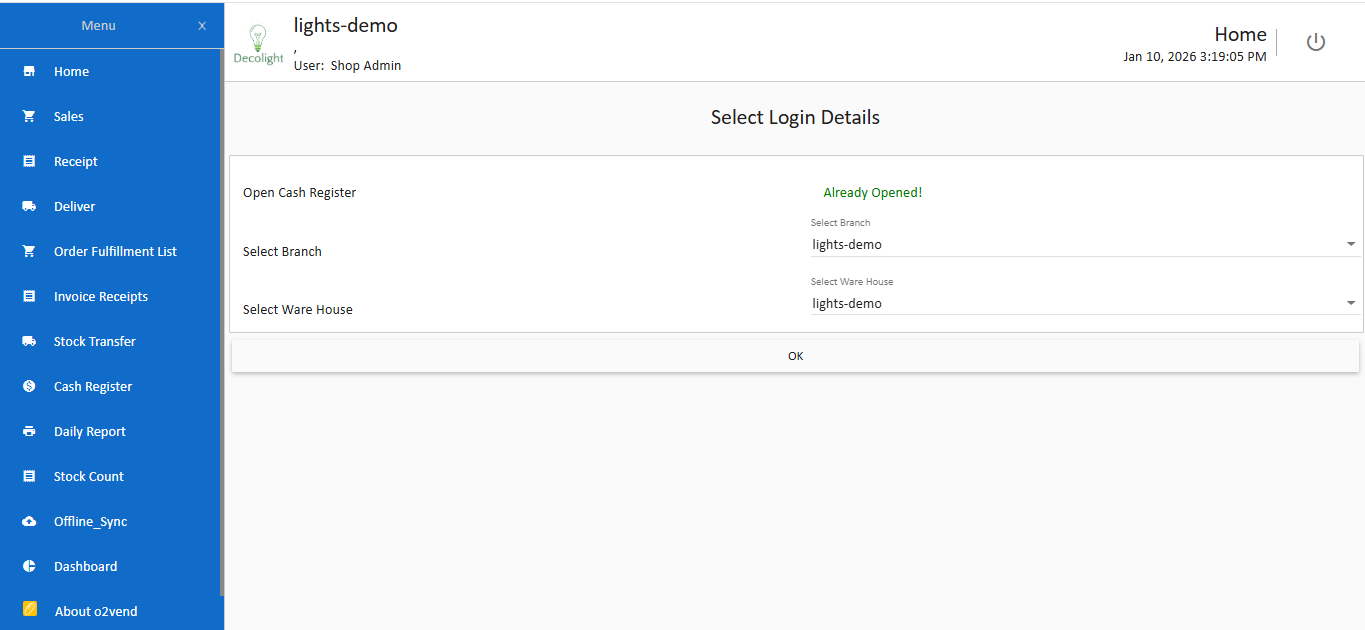The height and width of the screenshot is (630, 1365).
Task: Select Stock Transfer from the menu
Action: [94, 342]
